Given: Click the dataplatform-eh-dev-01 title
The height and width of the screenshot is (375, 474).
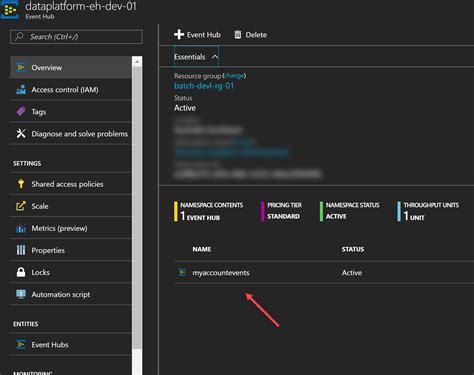Looking at the screenshot, I should [x=81, y=6].
